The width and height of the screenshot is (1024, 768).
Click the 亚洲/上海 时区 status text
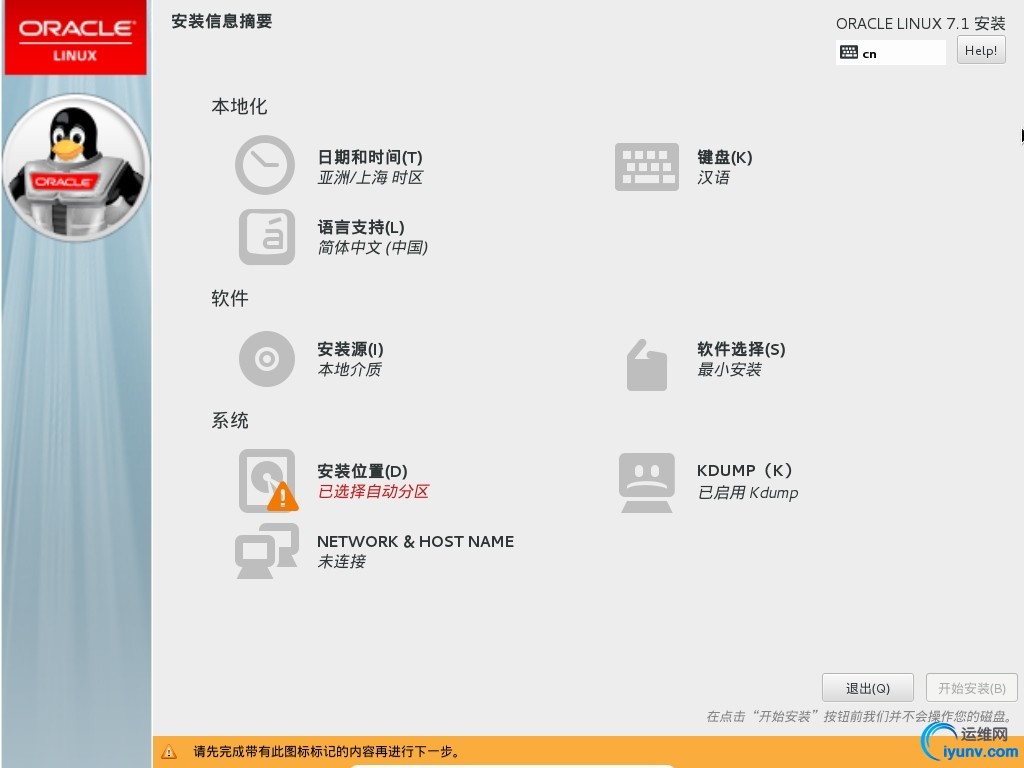pyautogui.click(x=370, y=178)
